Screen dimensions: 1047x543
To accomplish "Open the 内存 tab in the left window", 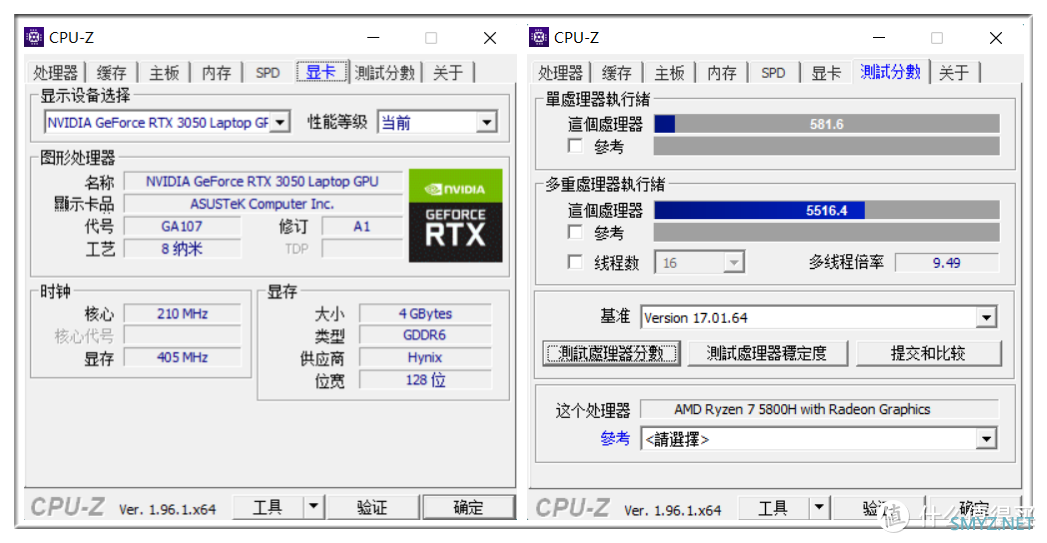I will pos(216,72).
